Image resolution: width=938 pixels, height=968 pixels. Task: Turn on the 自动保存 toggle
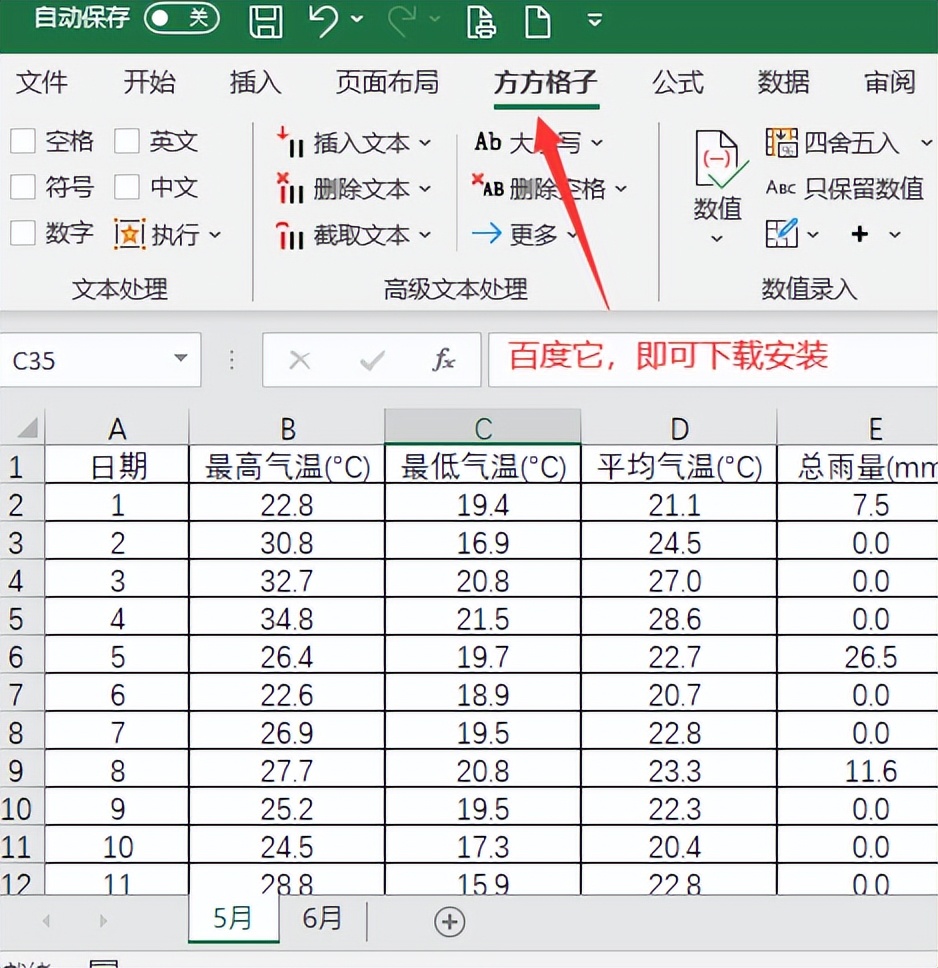coord(182,17)
